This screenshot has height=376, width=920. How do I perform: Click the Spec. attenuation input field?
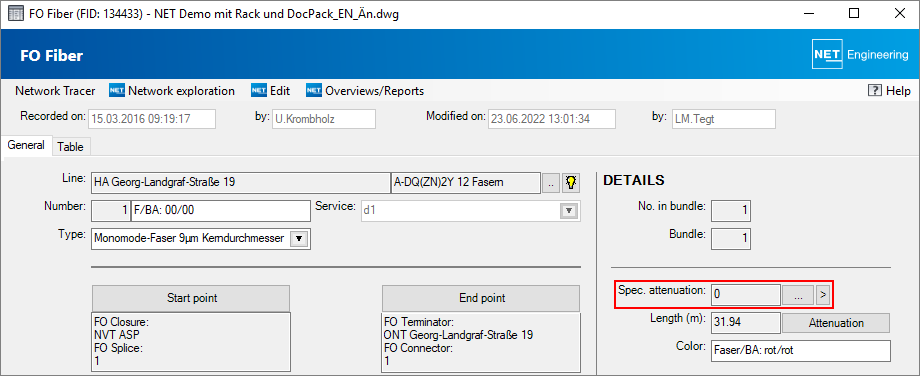pos(745,296)
